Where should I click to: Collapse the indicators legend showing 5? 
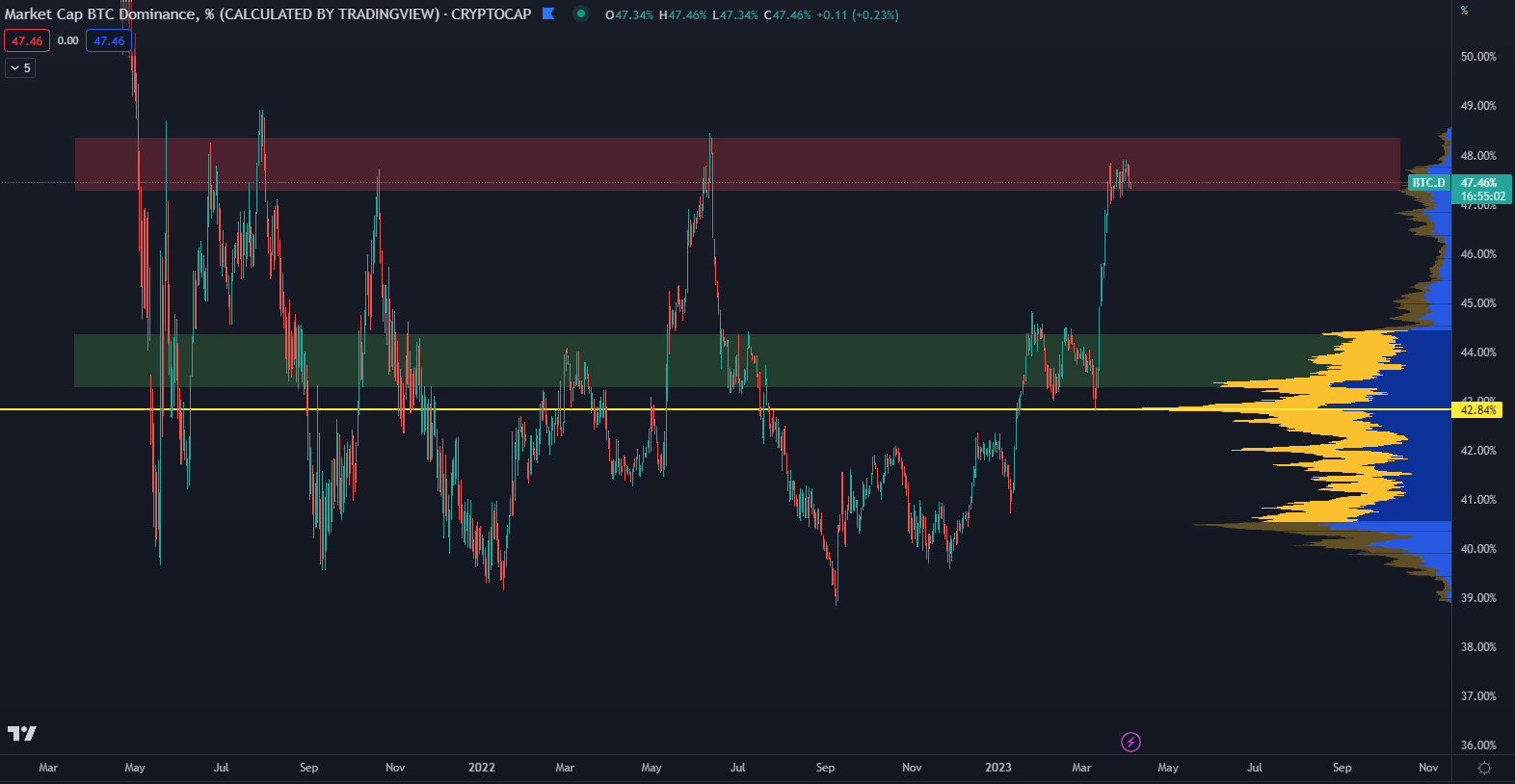[20, 68]
